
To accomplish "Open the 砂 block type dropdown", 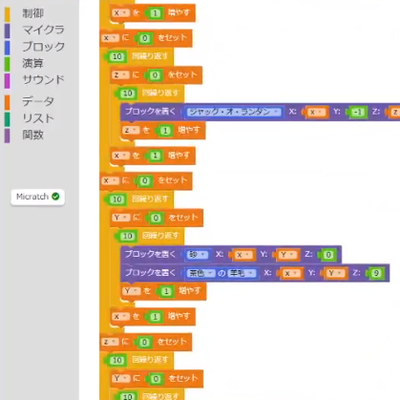I will (x=197, y=255).
